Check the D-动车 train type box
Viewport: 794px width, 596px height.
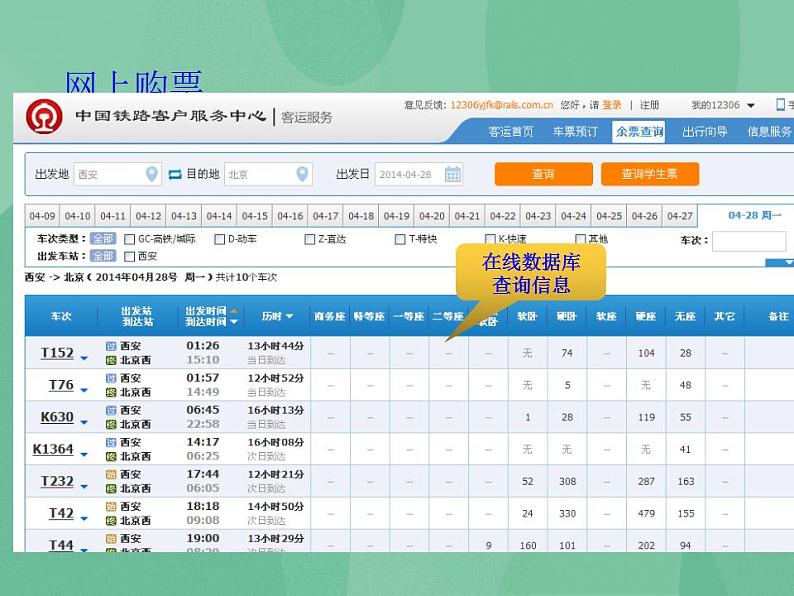[220, 239]
